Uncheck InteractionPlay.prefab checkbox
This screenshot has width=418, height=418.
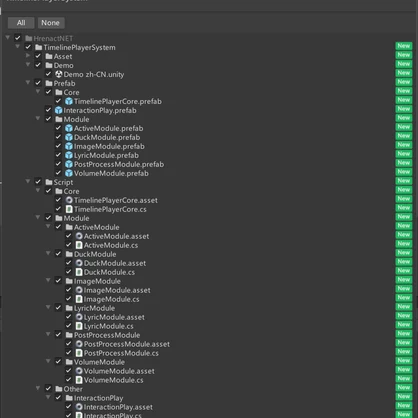pos(48,110)
